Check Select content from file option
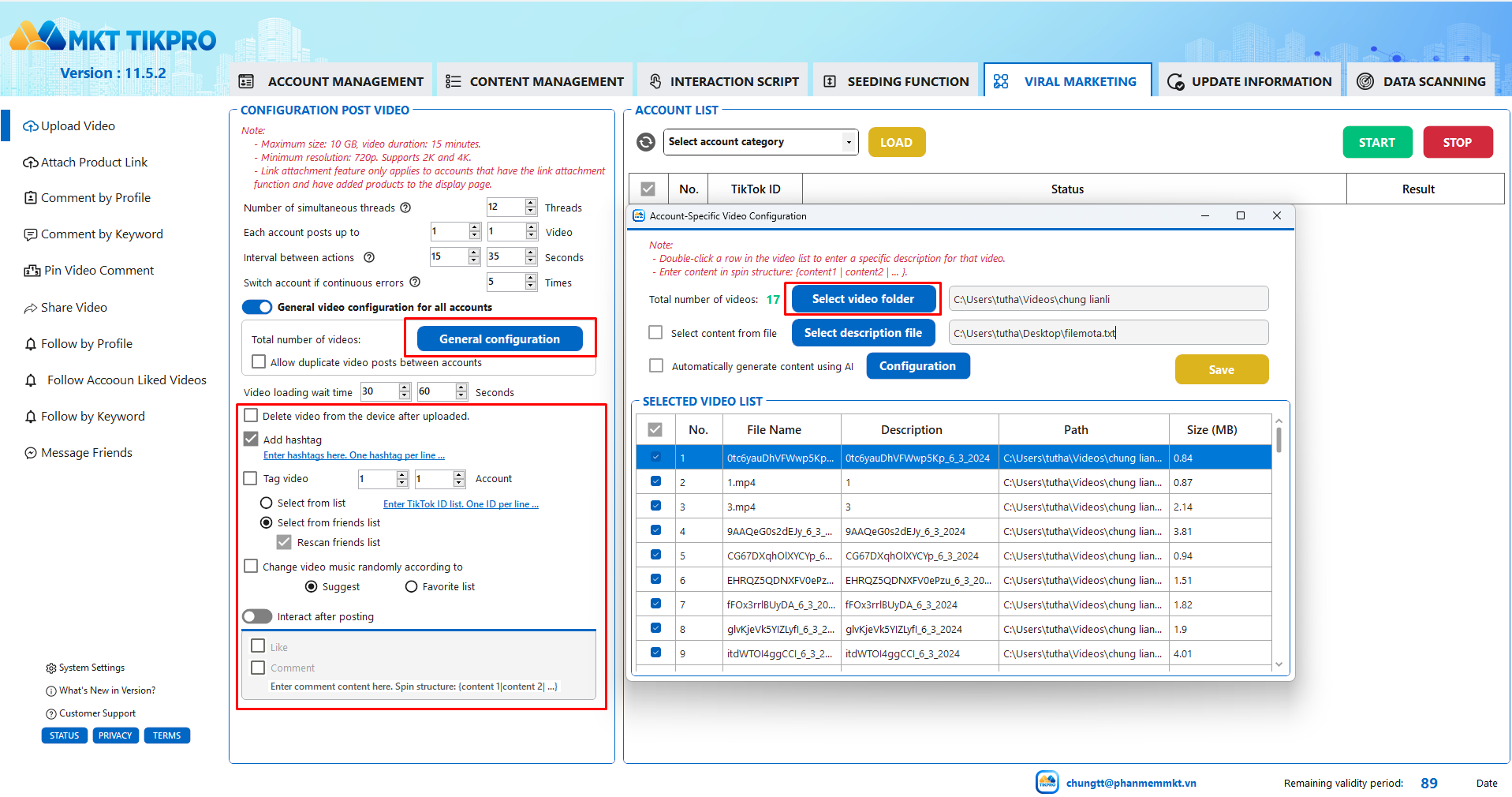This screenshot has height=797, width=1512. click(655, 332)
